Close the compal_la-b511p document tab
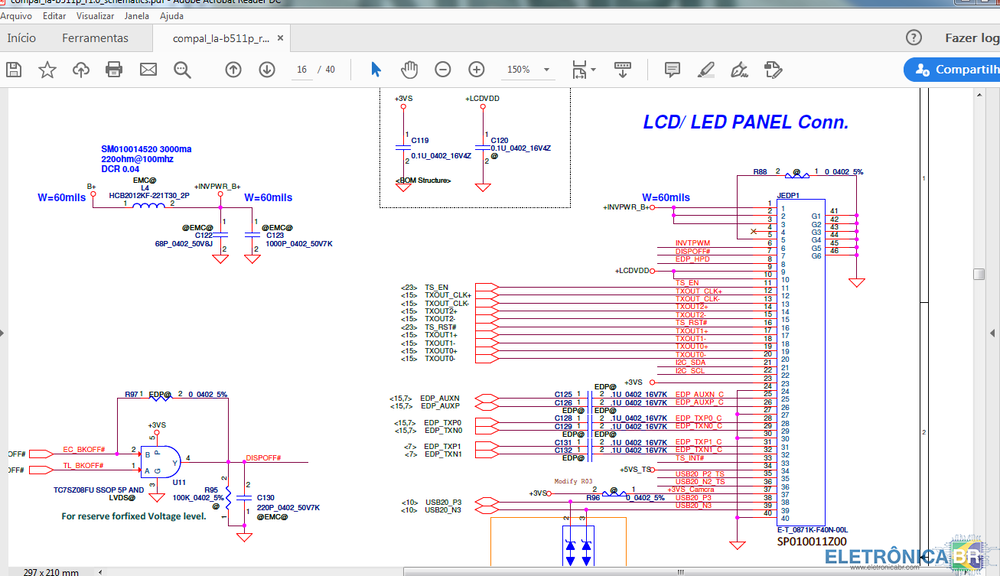This screenshot has height=576, width=1000. click(281, 38)
